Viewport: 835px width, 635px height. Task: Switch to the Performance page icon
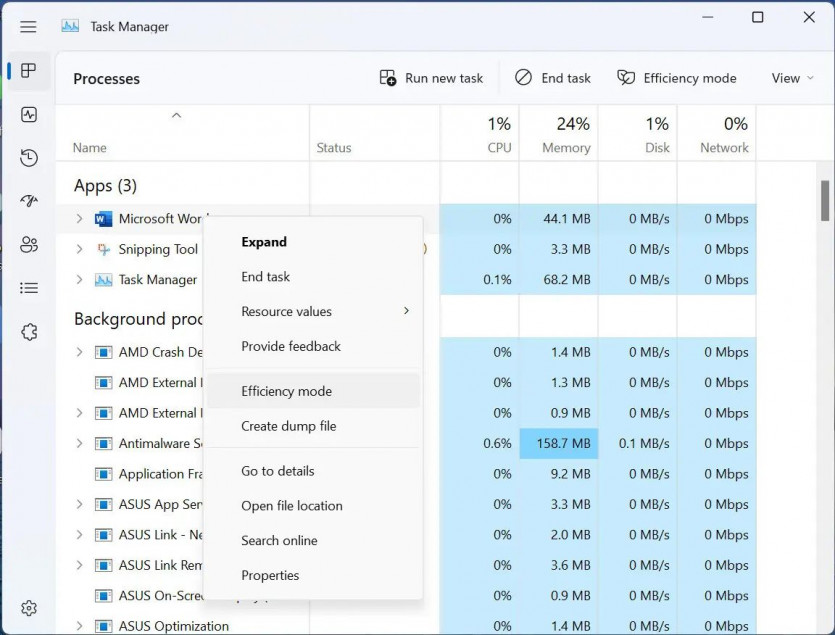tap(29, 115)
